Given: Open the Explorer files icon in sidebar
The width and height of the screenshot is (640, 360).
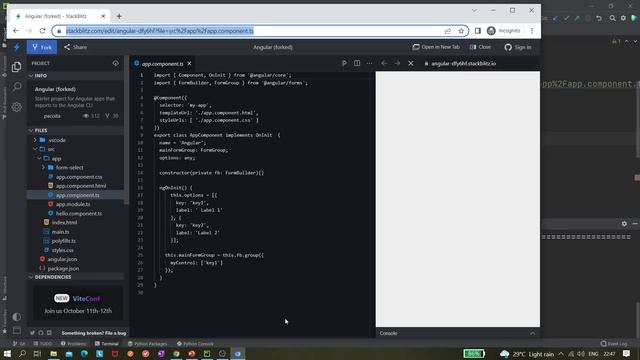Looking at the screenshot, I should pos(17,67).
